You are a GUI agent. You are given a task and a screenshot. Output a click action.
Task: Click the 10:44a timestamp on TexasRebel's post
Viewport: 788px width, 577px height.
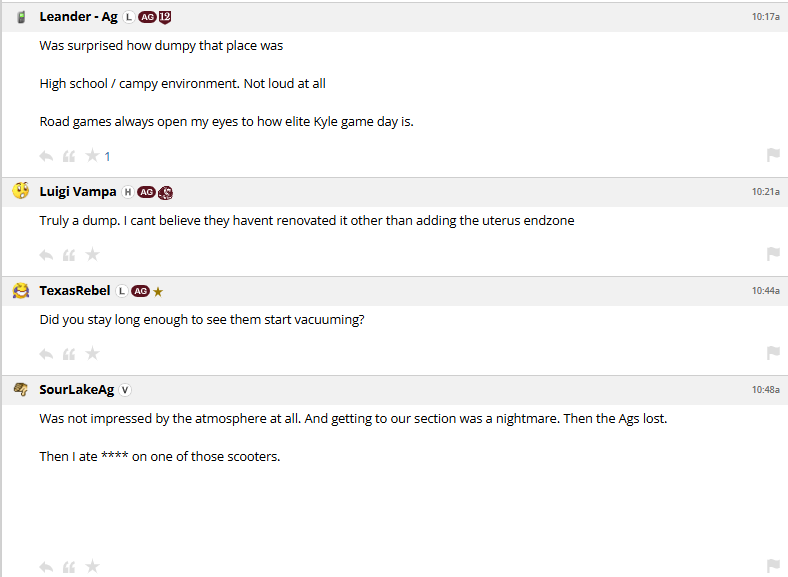(x=766, y=291)
